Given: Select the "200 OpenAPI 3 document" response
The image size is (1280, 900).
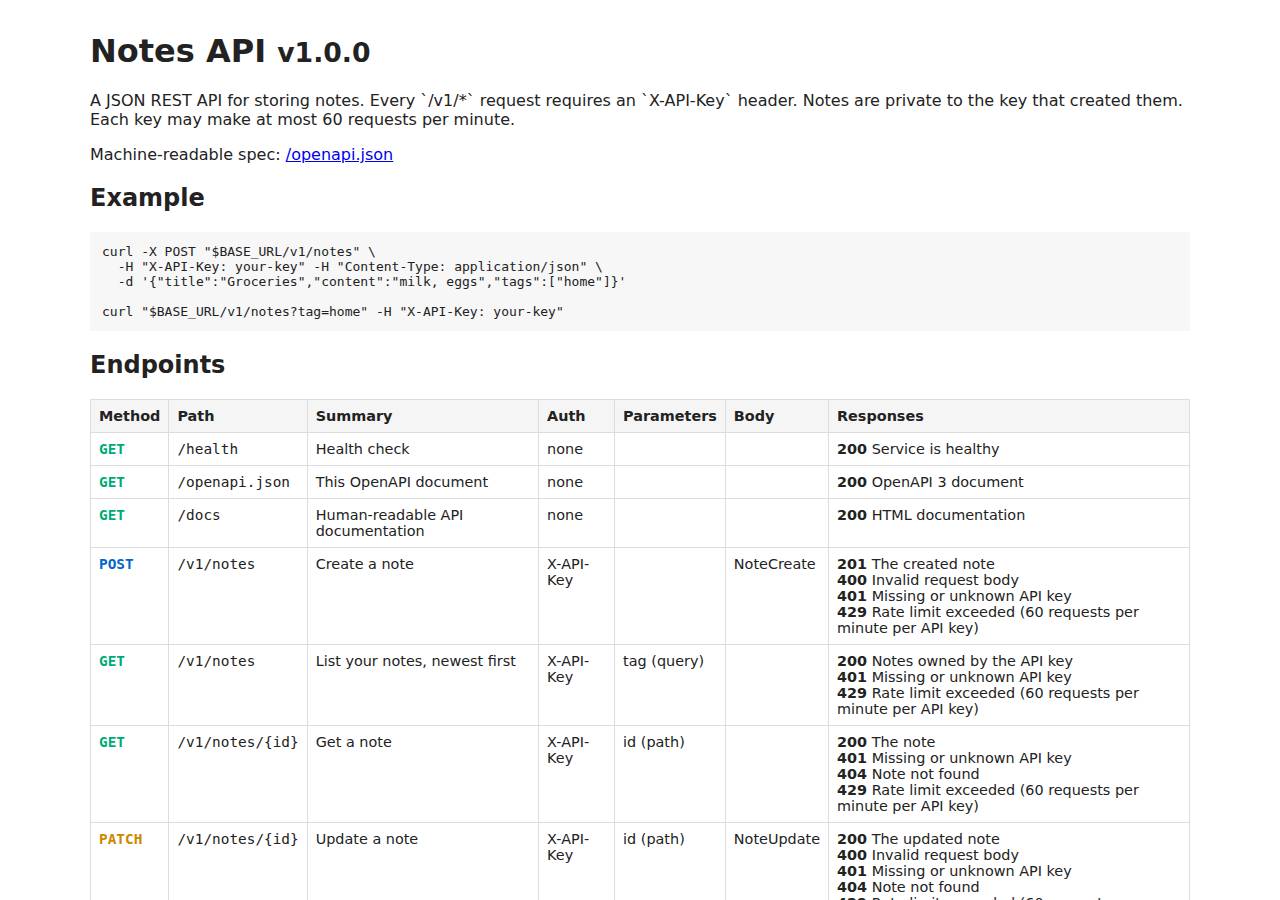Looking at the screenshot, I should tap(930, 482).
